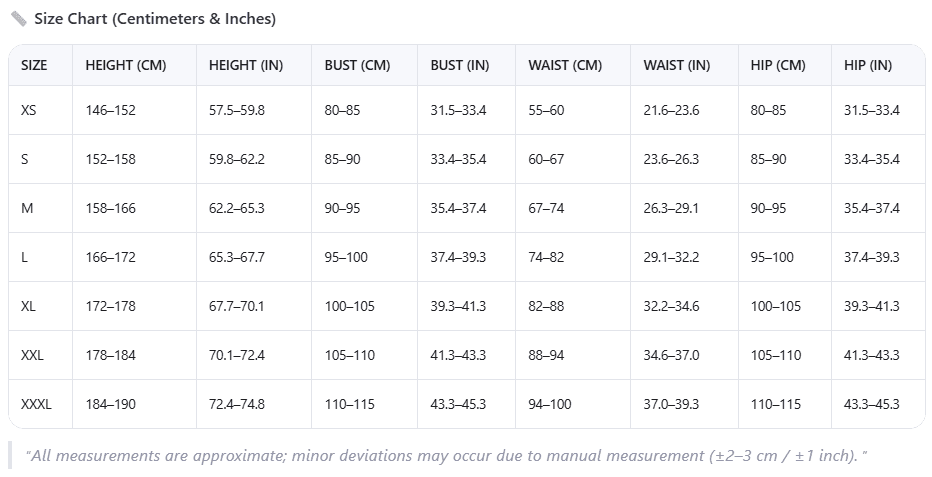Screen dimensions: 932x477
Task: Select the XXL row label
Action: point(32,355)
